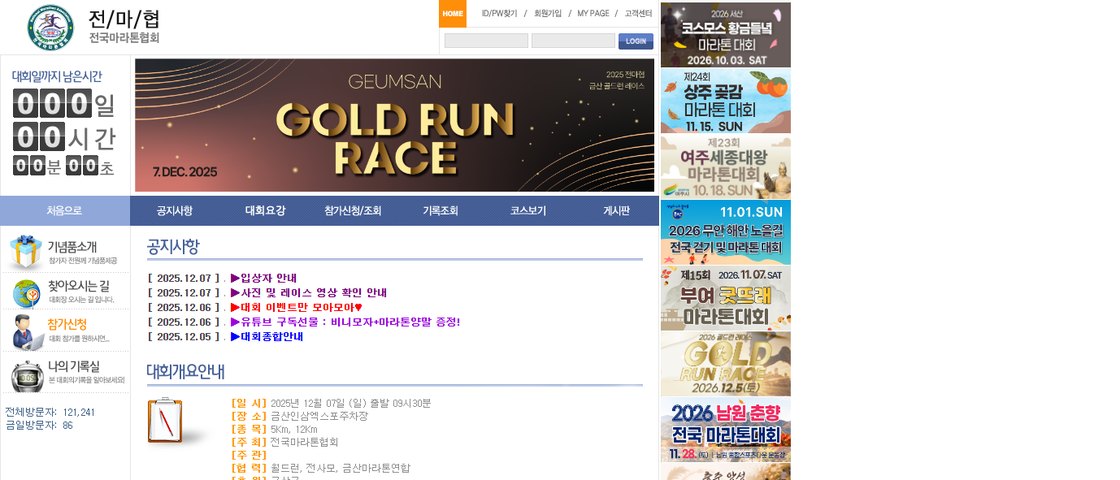Viewport: 1120px width, 480px height.
Task: Open 상주 곶감 마라톤 대회 banner
Action: point(725,101)
